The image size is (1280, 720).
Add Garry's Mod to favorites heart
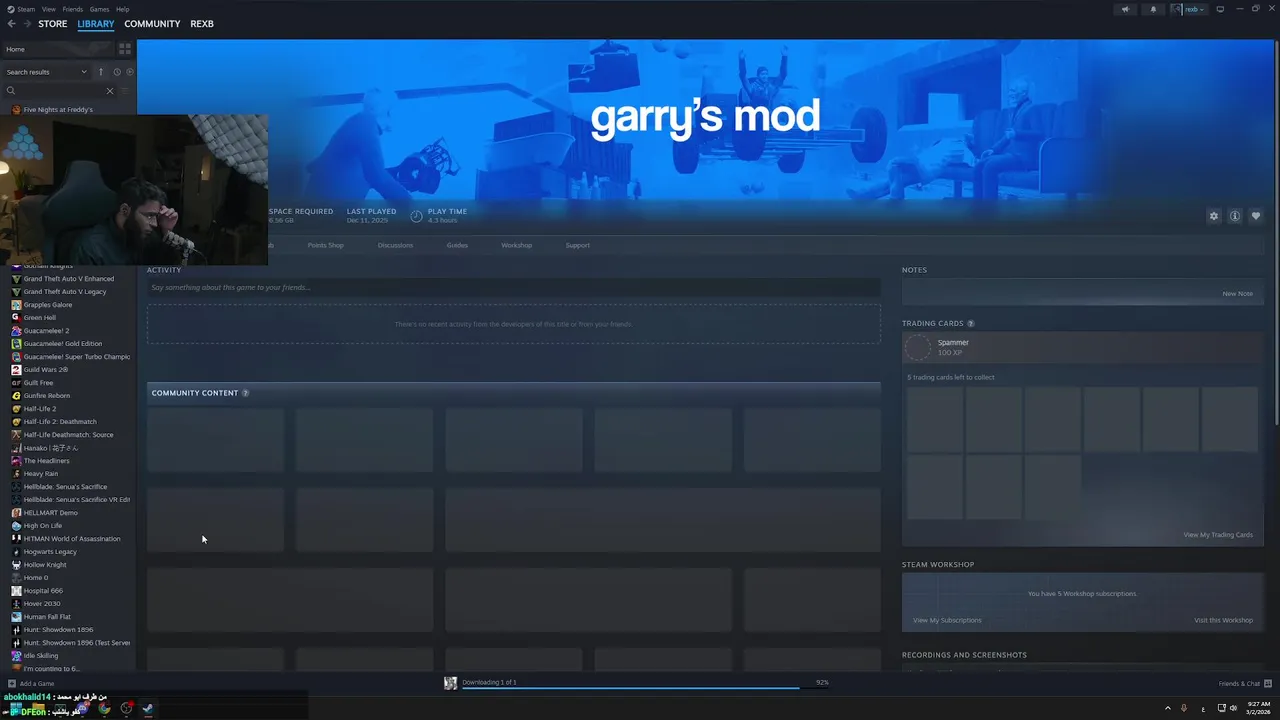pyautogui.click(x=1256, y=216)
